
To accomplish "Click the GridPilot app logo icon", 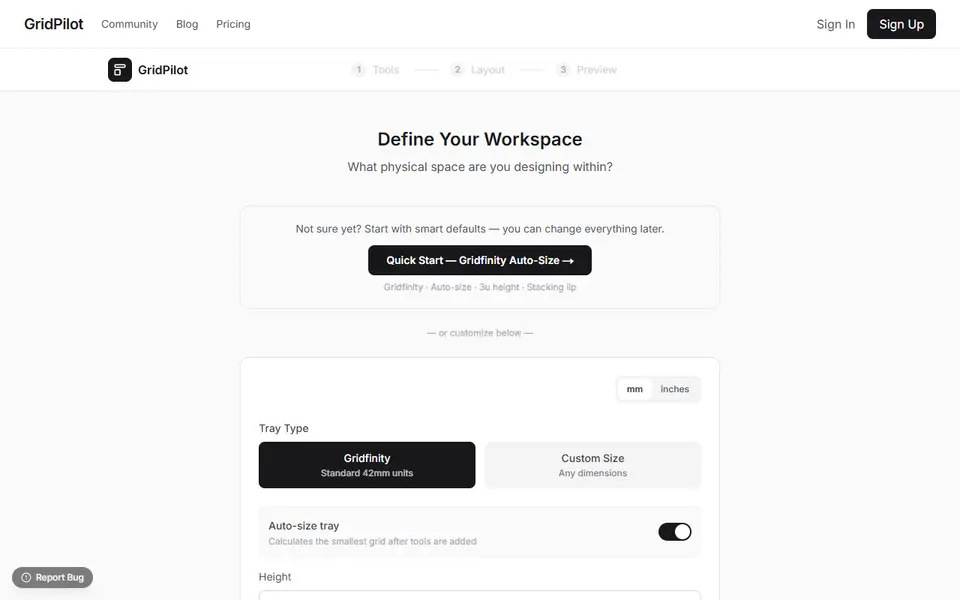I will (x=119, y=70).
